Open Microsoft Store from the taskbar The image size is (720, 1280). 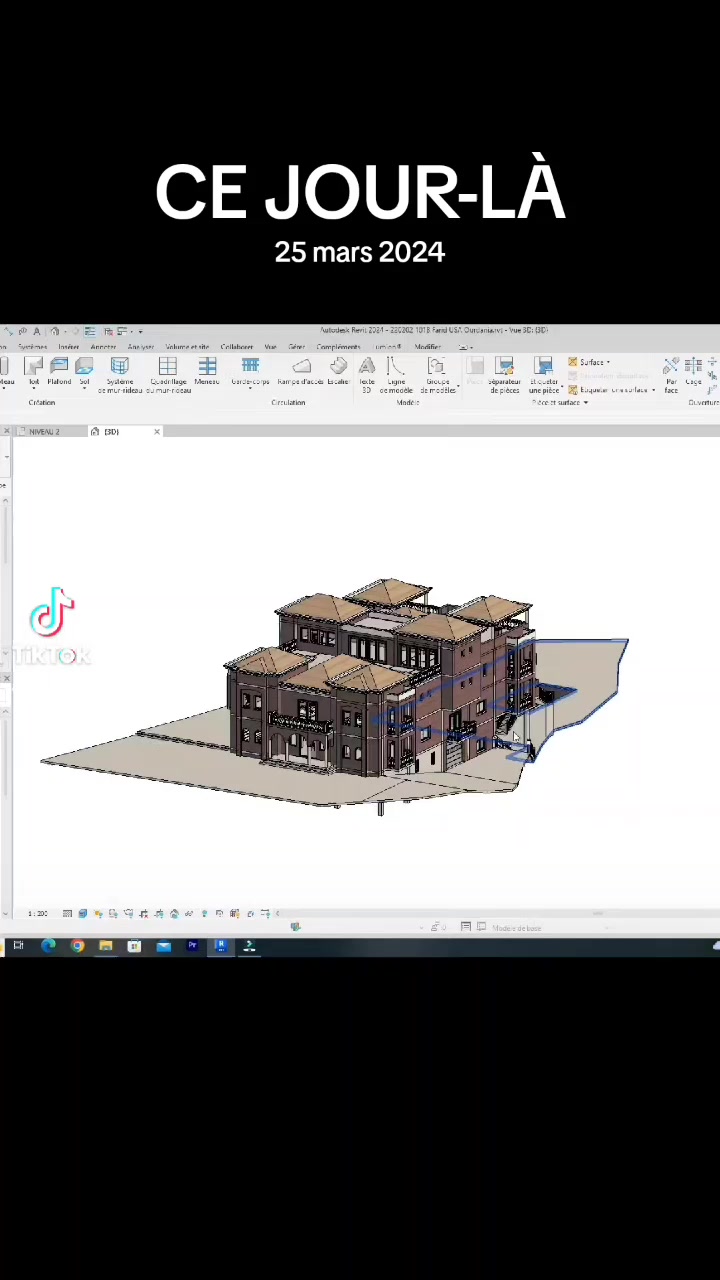pos(134,946)
